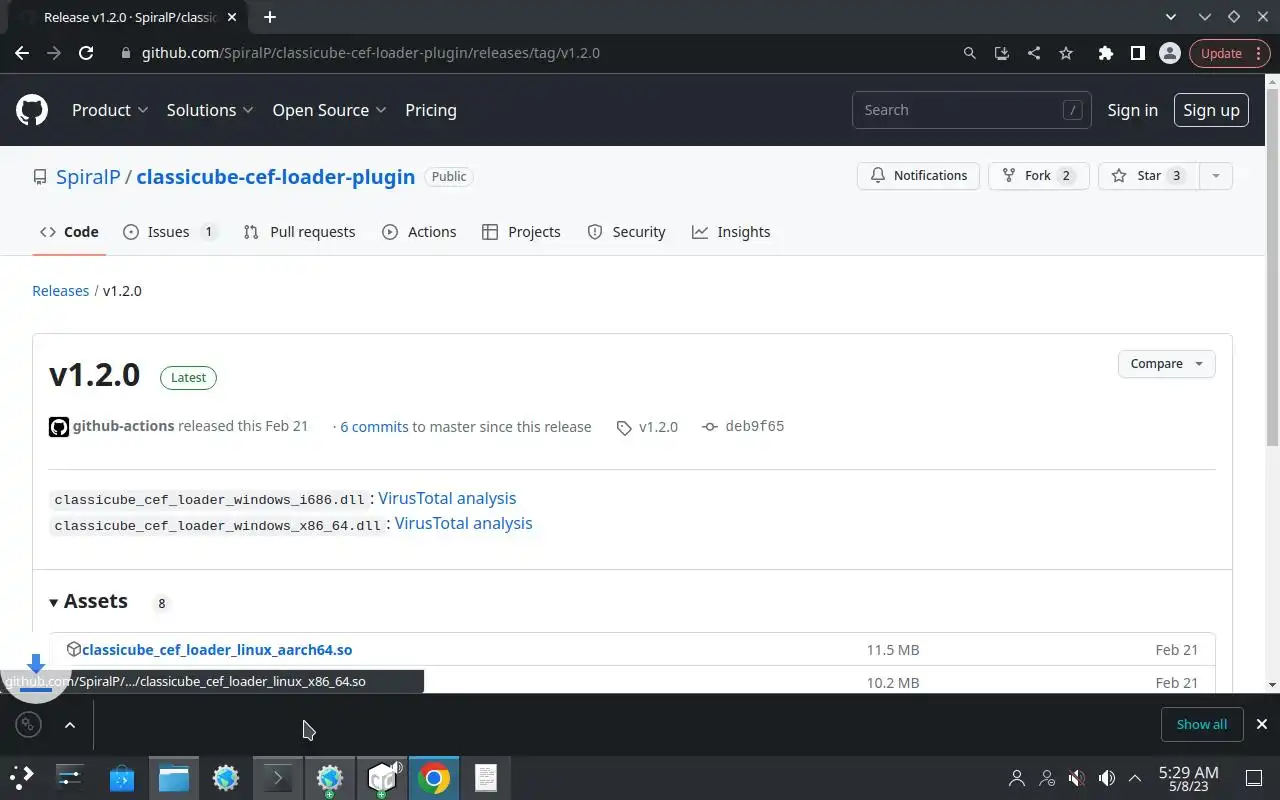Click the zoom magnifier icon in address bar
The image size is (1280, 800).
click(x=969, y=53)
